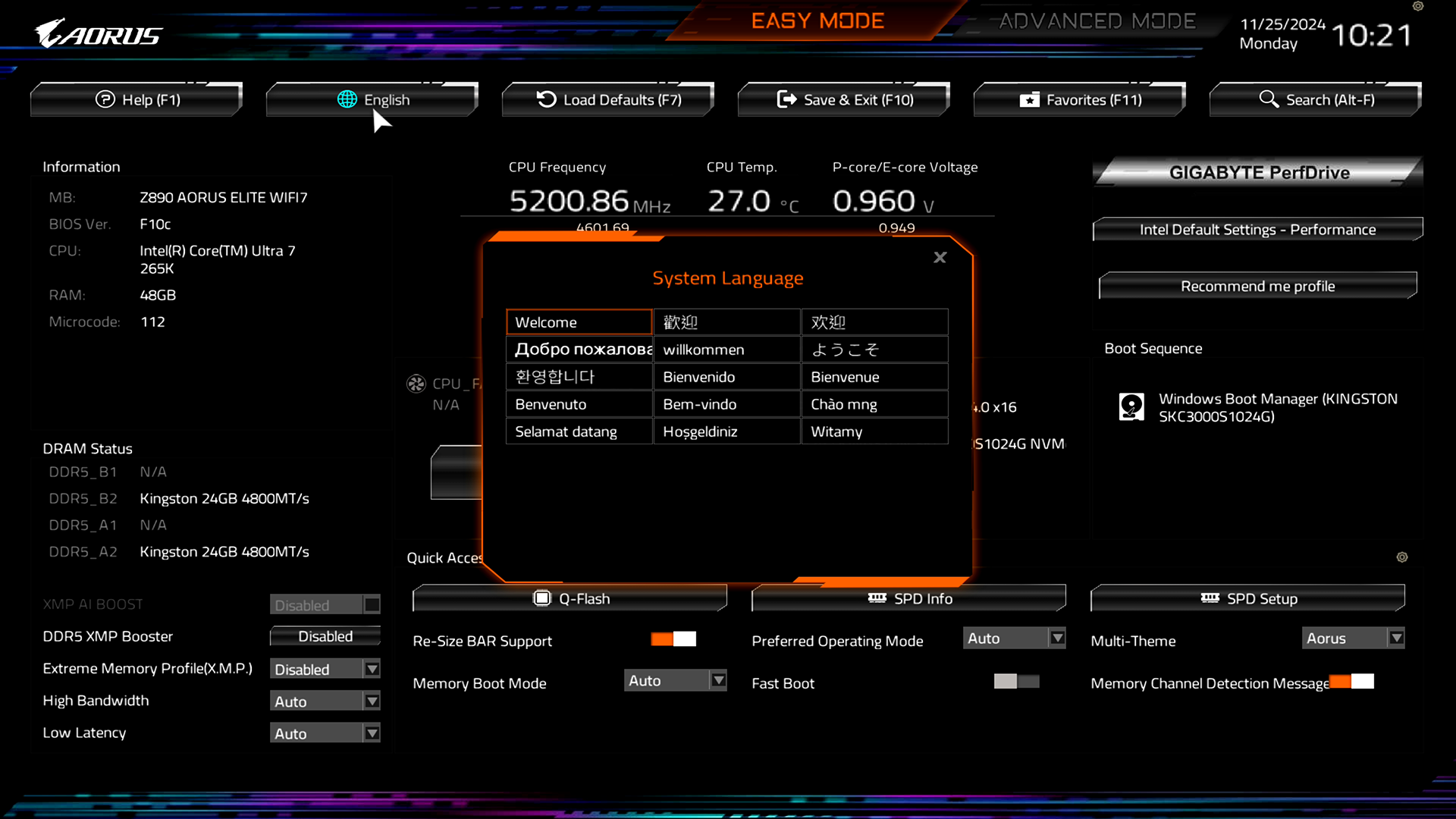Open Favorites using the star icon

point(1030,99)
